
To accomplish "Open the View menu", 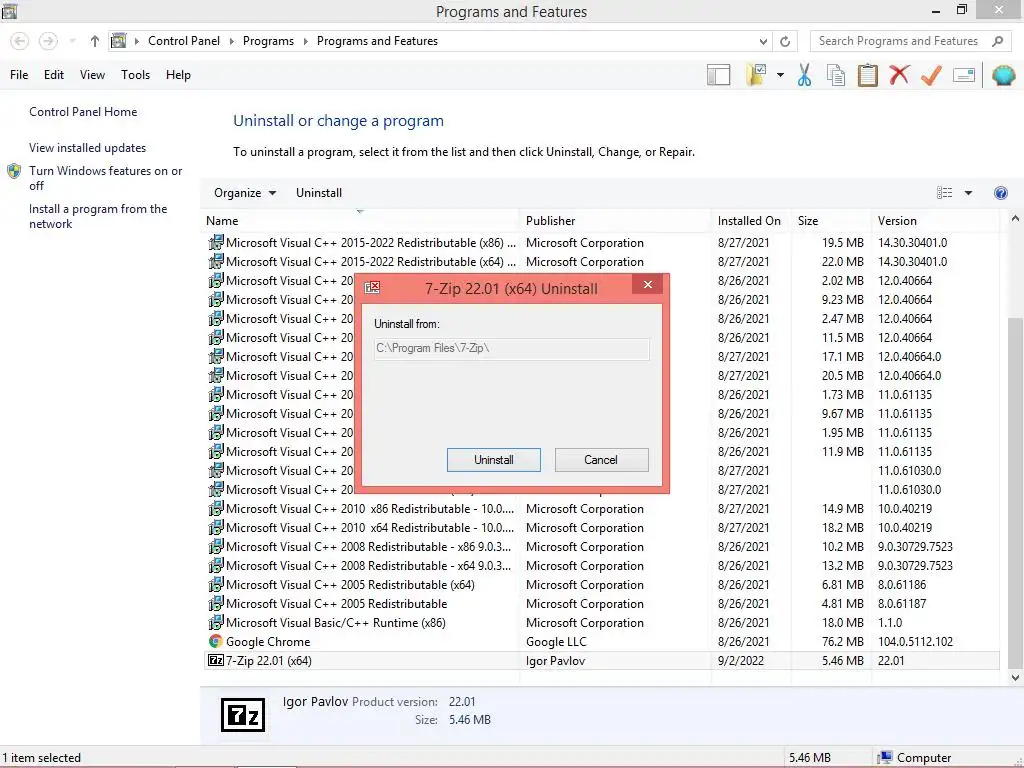I will click(x=92, y=75).
